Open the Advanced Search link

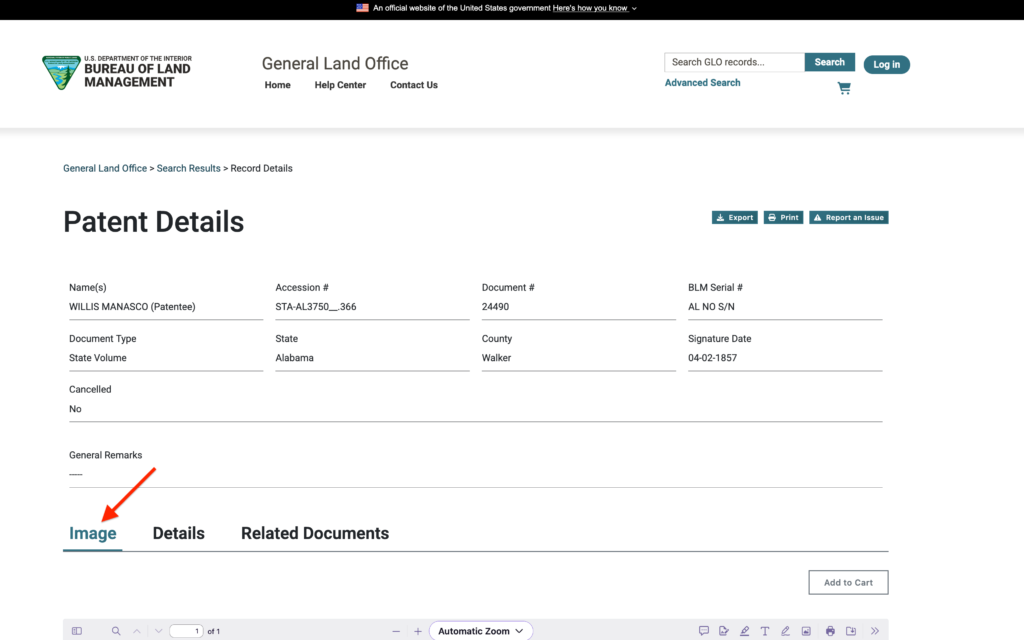tap(703, 83)
